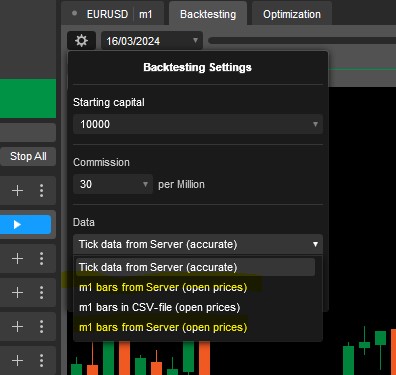Switch to the Backtesting tab
Viewport: 396px width, 375px height.
(x=208, y=14)
